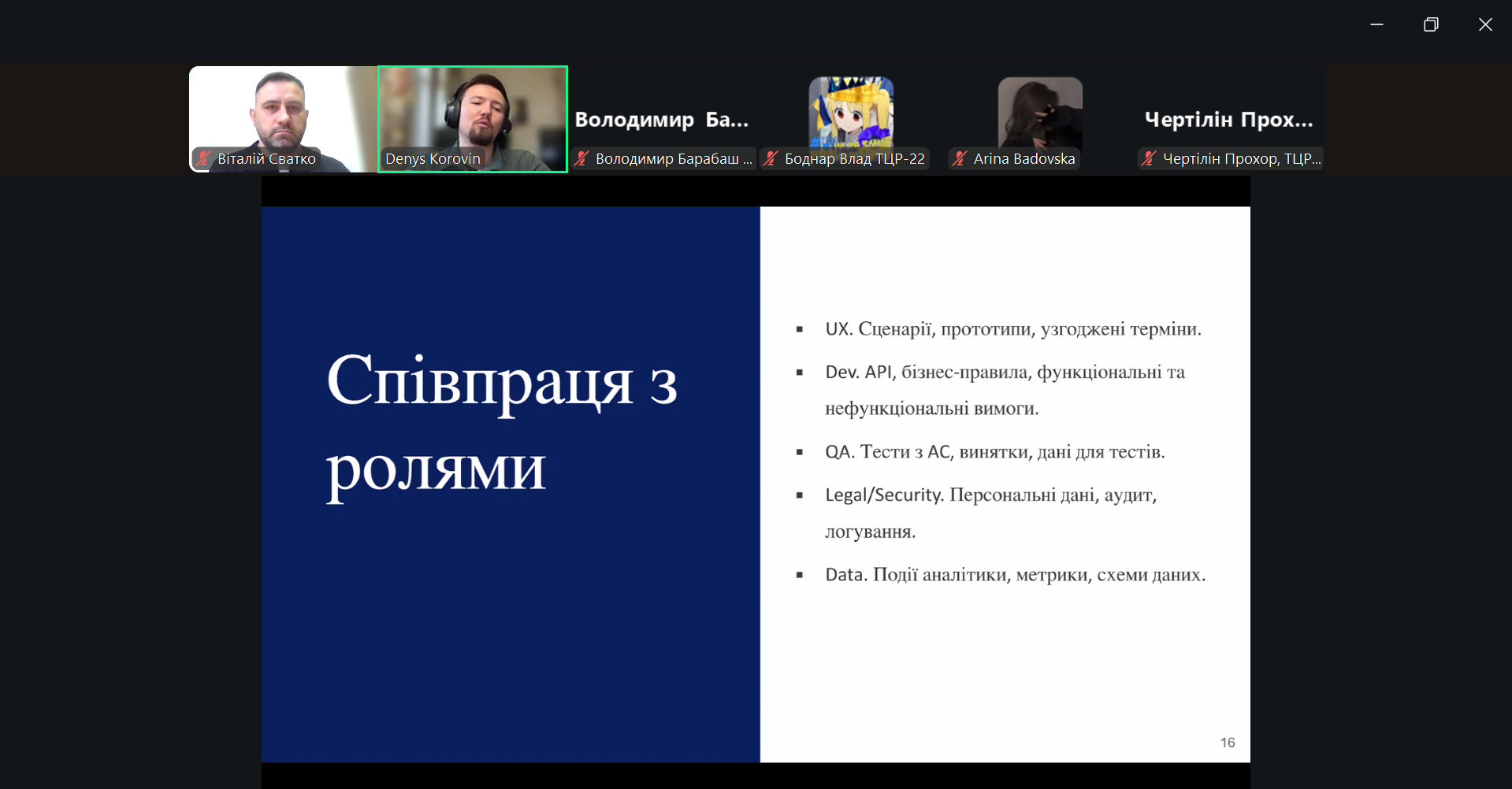Click the large Чертілін Прох... tile name
The width and height of the screenshot is (1512, 789).
tap(1228, 120)
